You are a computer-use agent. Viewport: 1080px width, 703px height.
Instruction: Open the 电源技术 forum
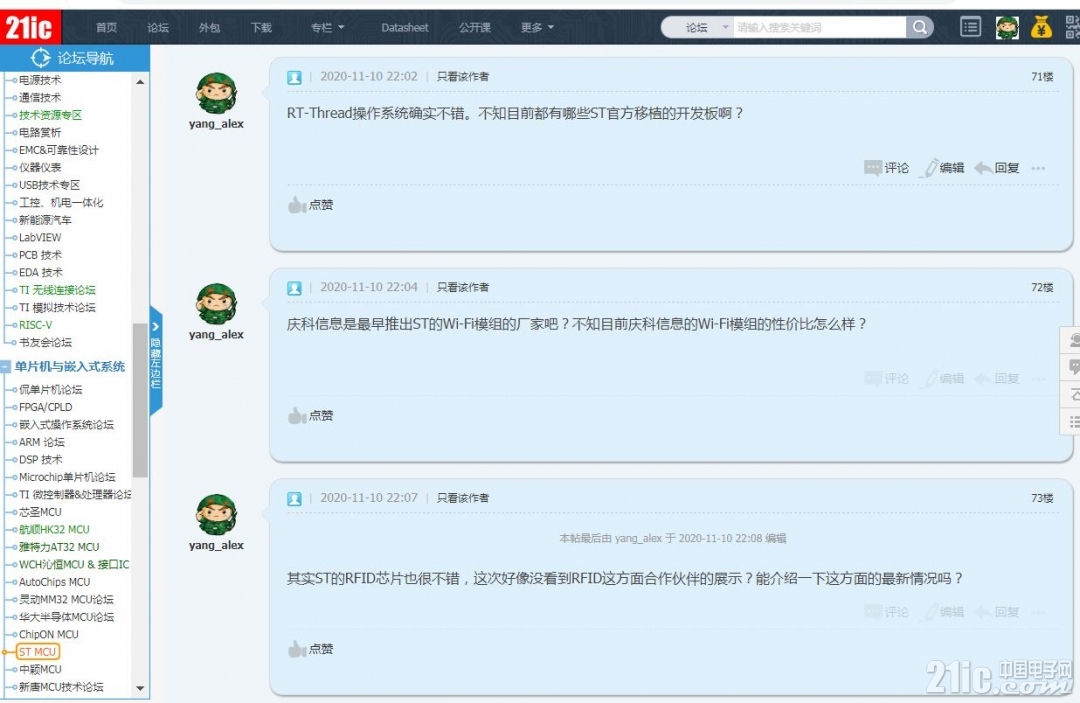(40, 80)
